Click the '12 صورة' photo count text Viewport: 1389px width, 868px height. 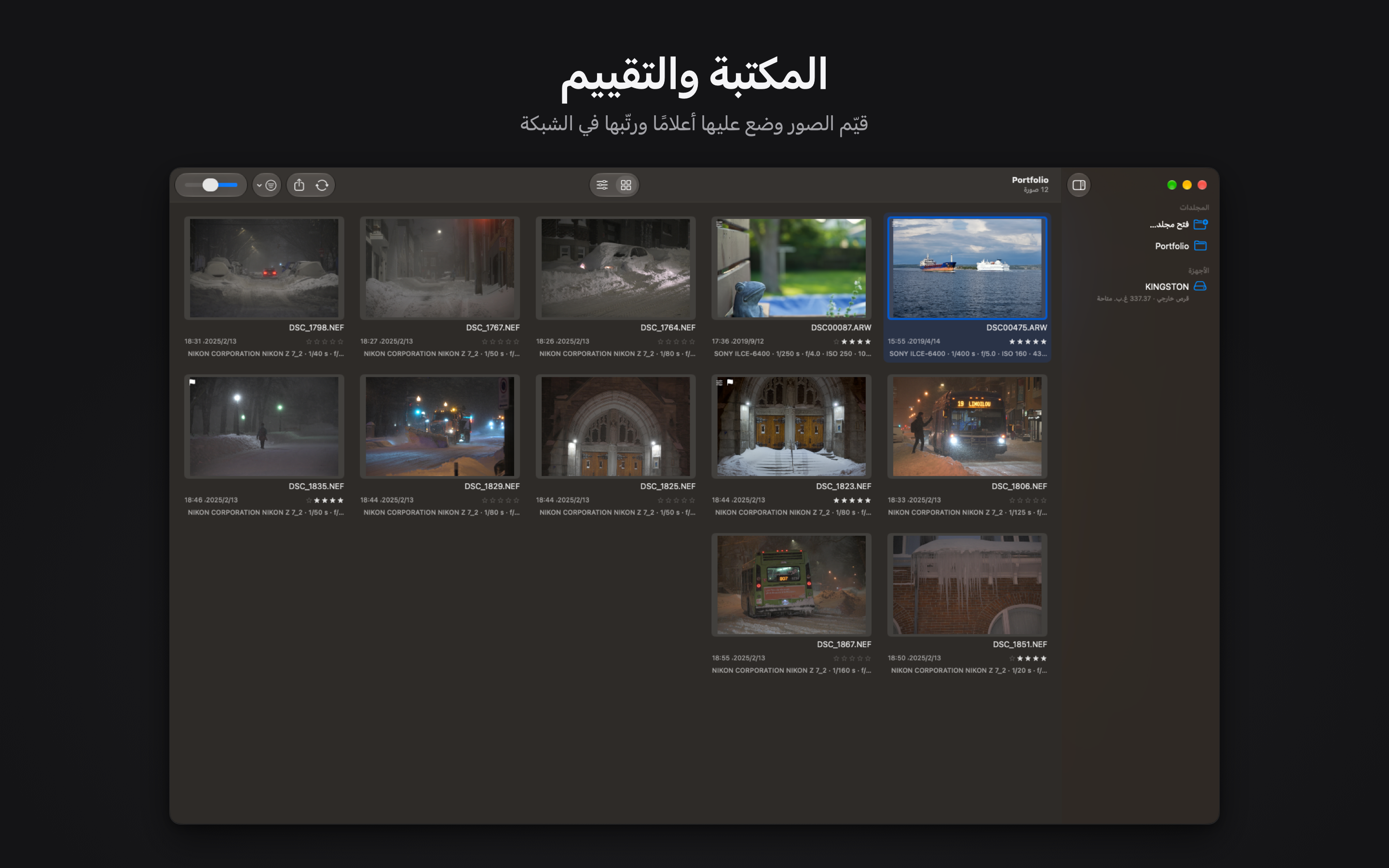pos(1036,190)
